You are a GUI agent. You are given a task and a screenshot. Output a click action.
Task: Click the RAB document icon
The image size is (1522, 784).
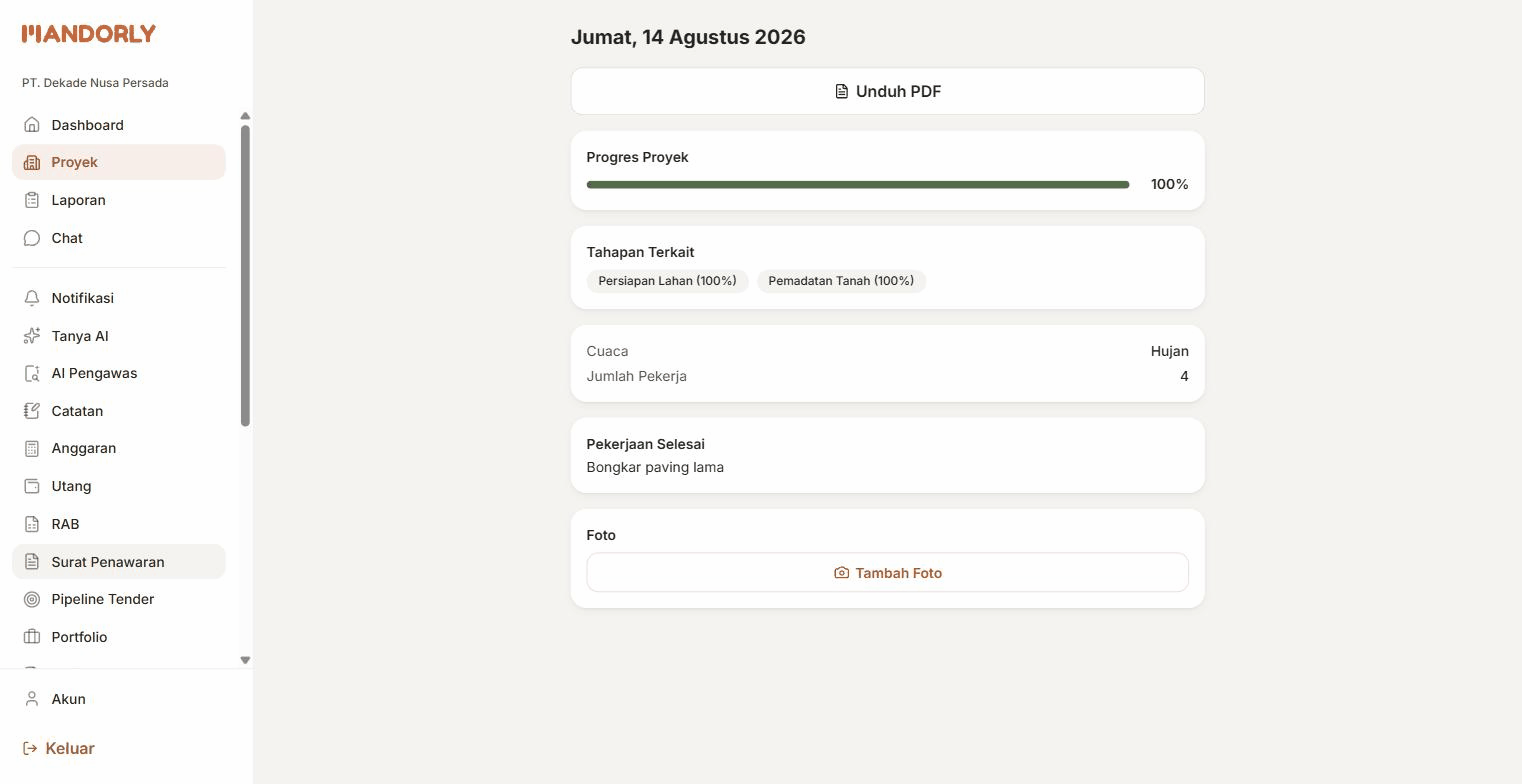[x=32, y=524]
